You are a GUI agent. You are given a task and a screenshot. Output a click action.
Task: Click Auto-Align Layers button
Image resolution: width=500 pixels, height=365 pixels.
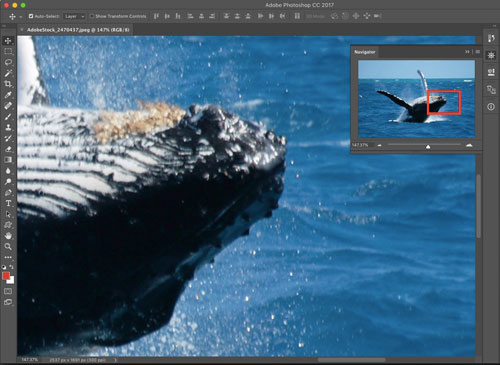(297, 16)
